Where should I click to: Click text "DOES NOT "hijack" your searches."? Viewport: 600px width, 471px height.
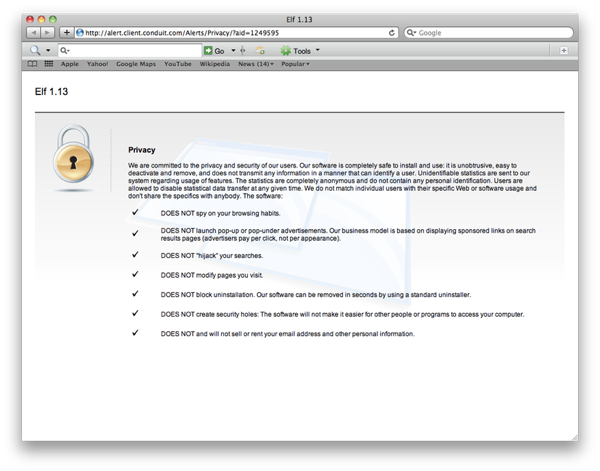coord(212,256)
